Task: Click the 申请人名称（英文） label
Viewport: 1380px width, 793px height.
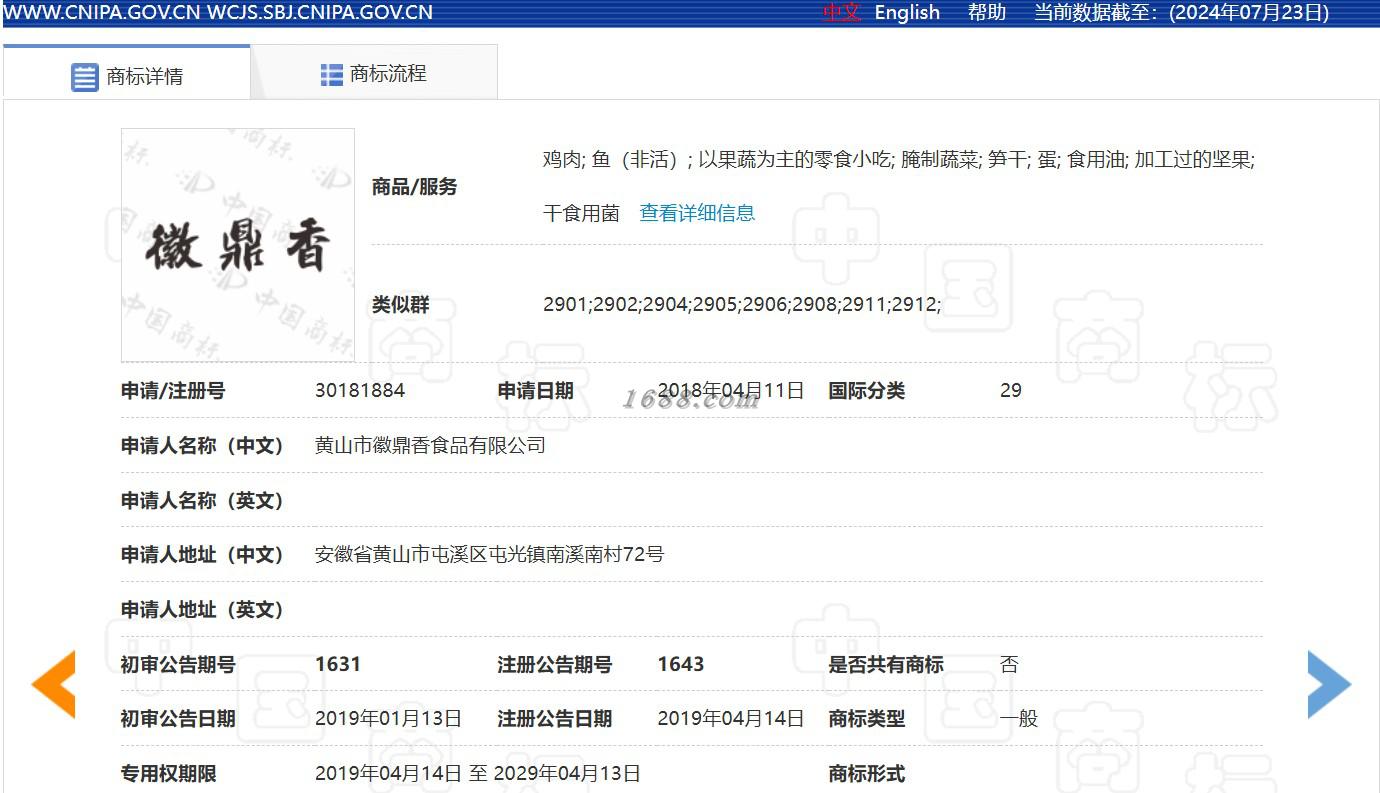Action: [x=203, y=500]
